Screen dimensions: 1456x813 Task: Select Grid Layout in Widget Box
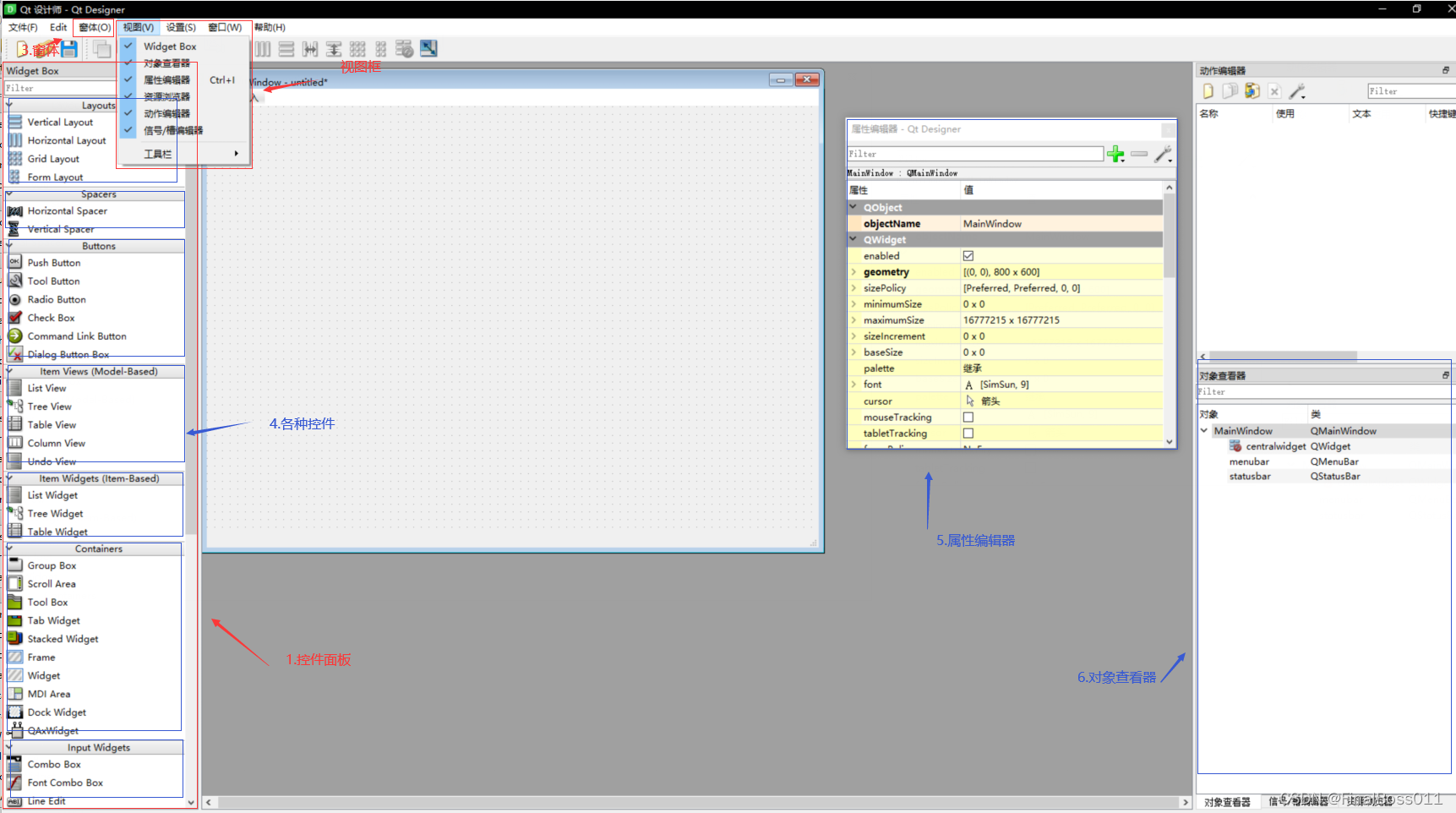tap(53, 159)
